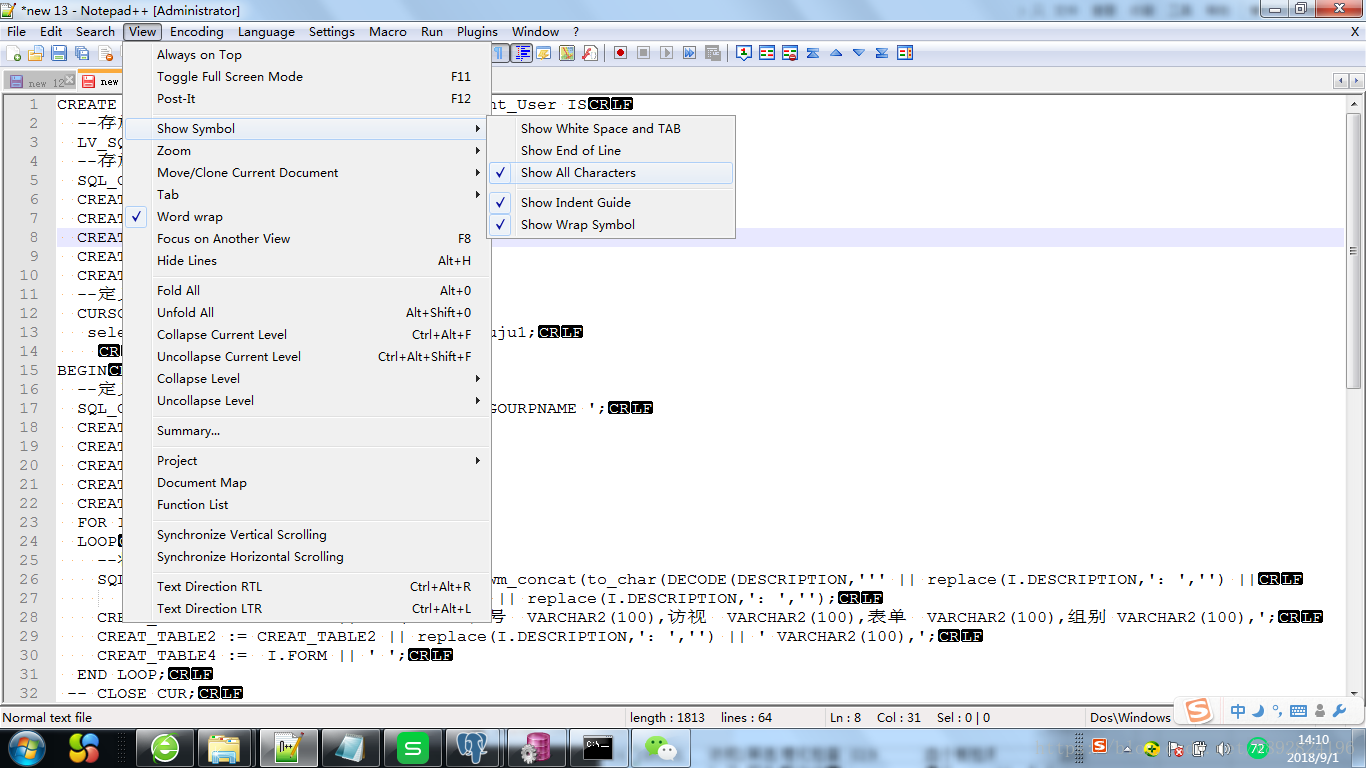This screenshot has height=768, width=1366.
Task: Open the File menu
Action: tap(17, 31)
